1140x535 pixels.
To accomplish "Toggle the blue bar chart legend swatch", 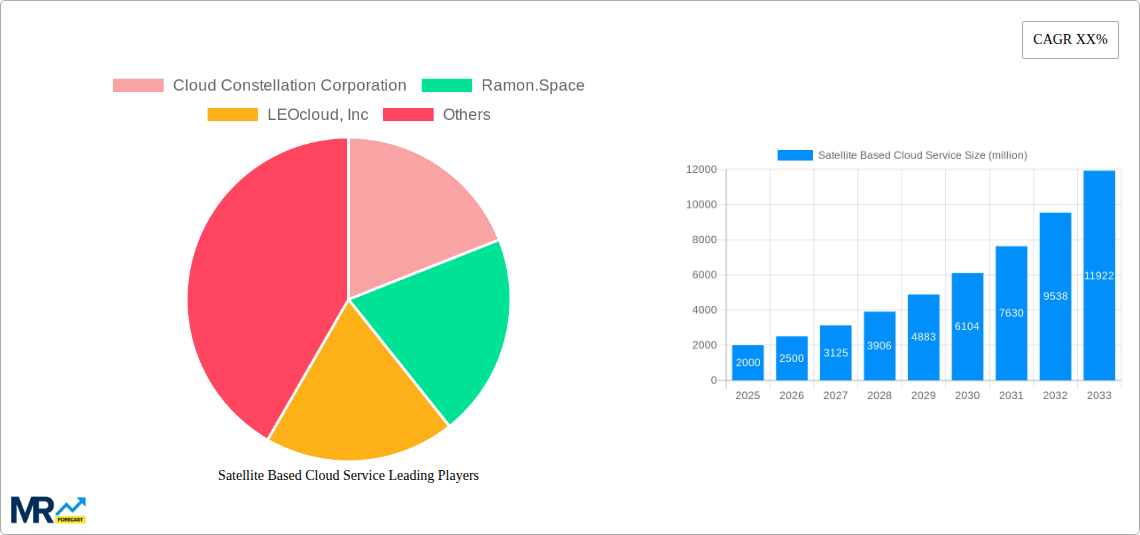I will (x=795, y=155).
